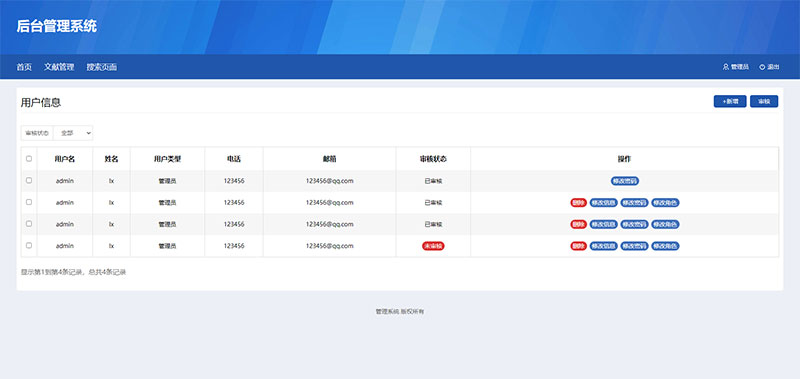Tick checkbox of the row with only 修改密码
The image size is (800, 379).
29,181
